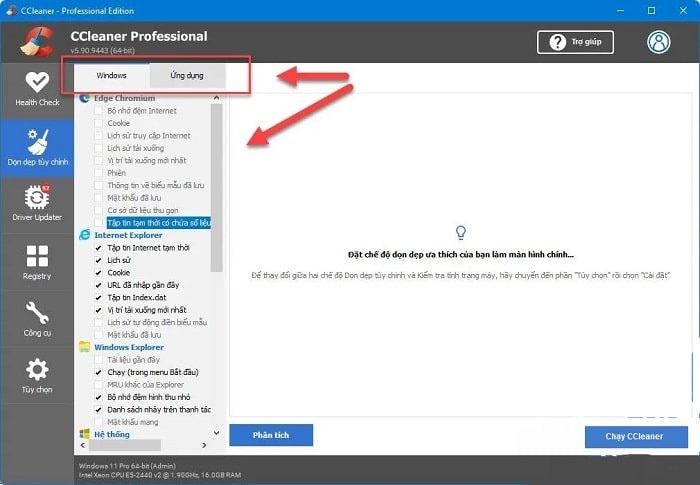Click the Phân tích analyze button
Screen dimensions: 700x485
click(x=271, y=435)
